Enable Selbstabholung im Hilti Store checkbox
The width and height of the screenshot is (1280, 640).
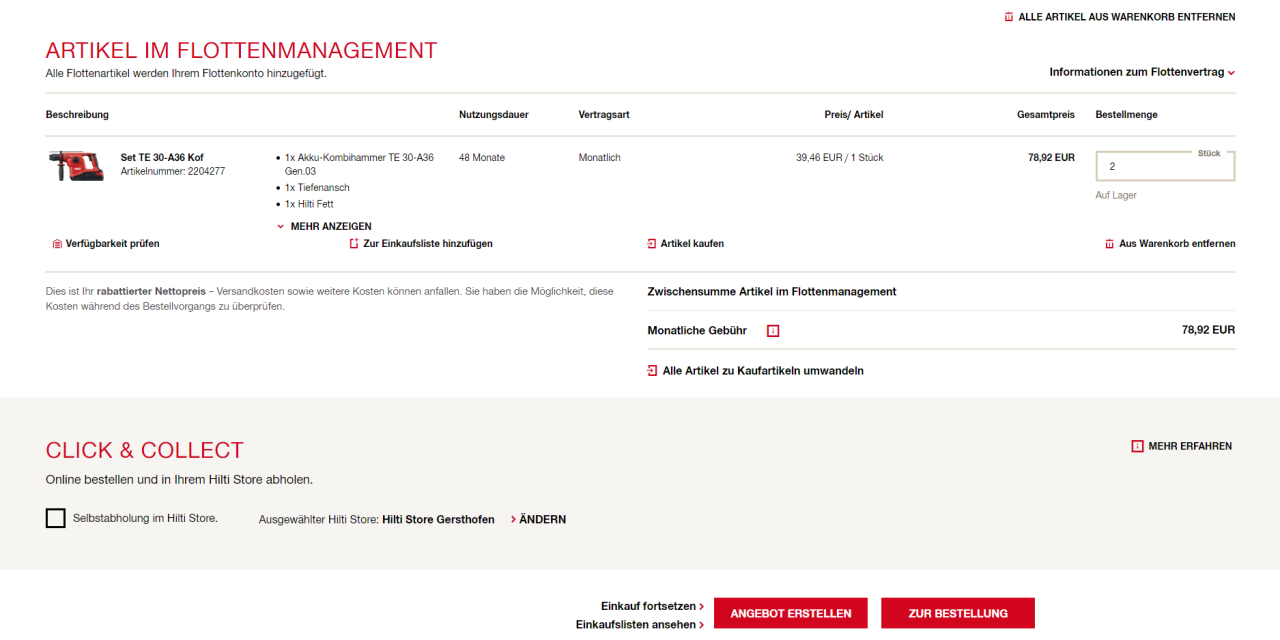tap(56, 518)
